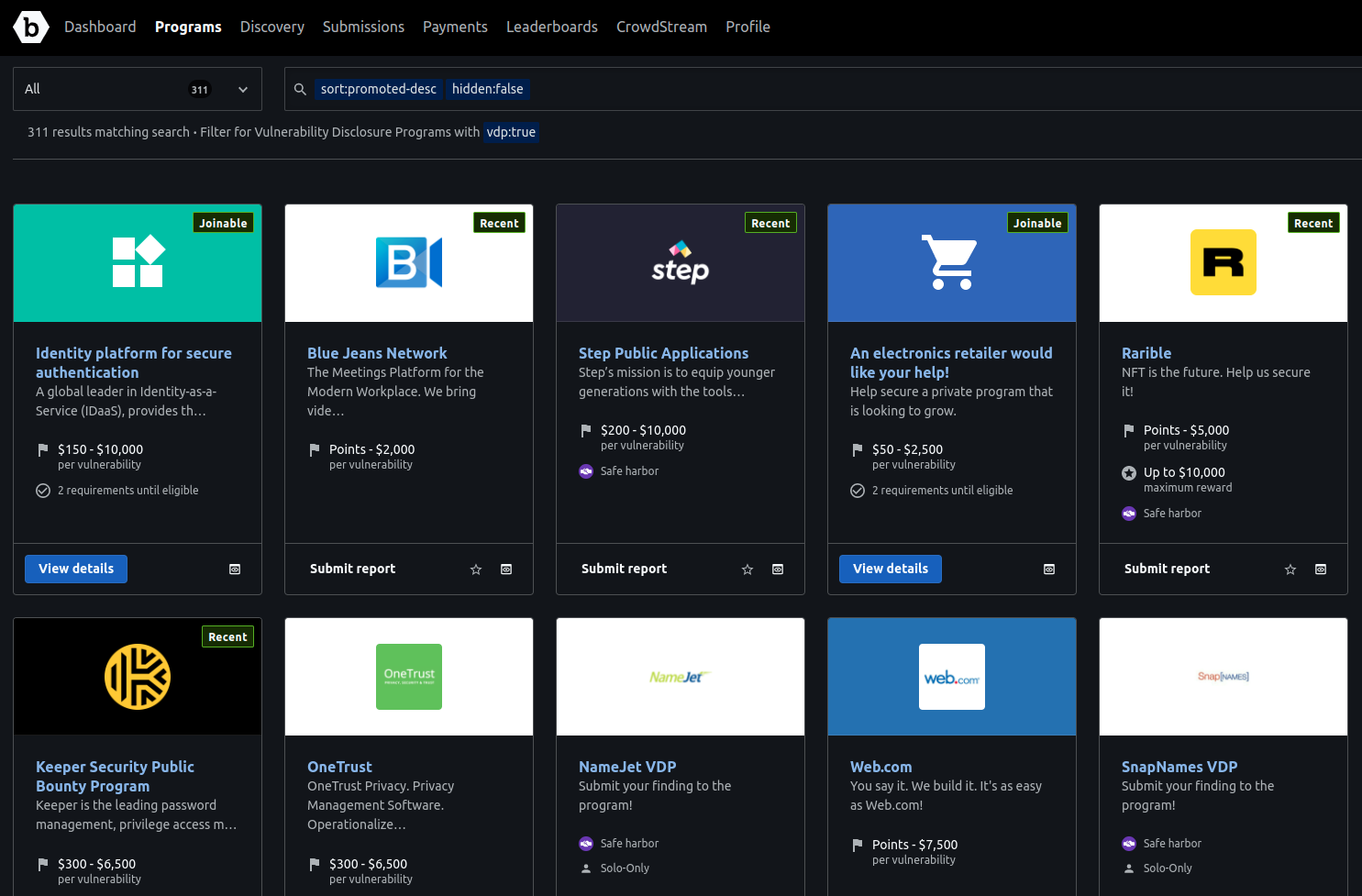This screenshot has width=1362, height=896.
Task: Click the envelope icon on the Rarible card
Action: (1320, 569)
